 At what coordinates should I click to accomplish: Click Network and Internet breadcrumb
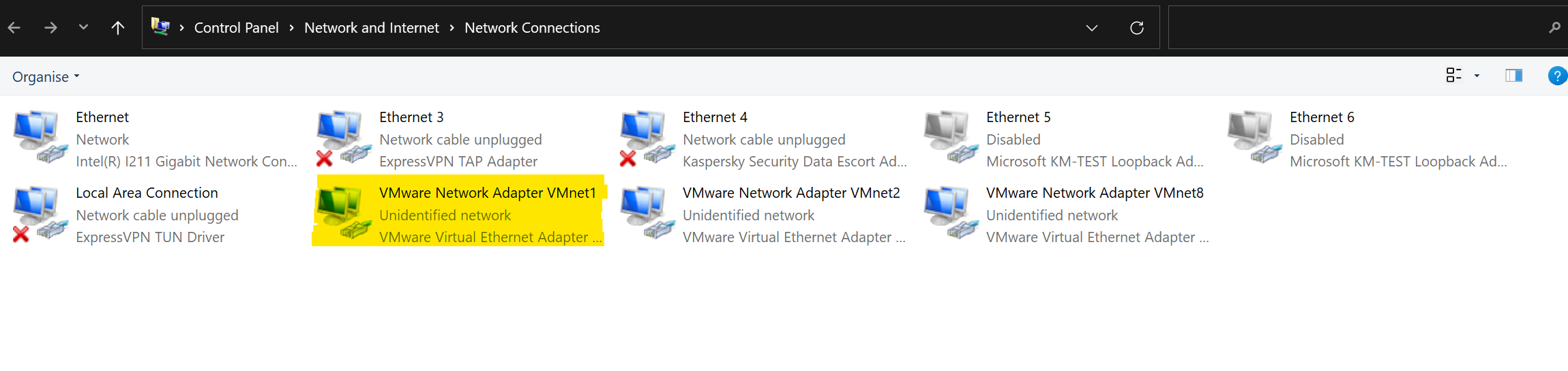tap(371, 28)
